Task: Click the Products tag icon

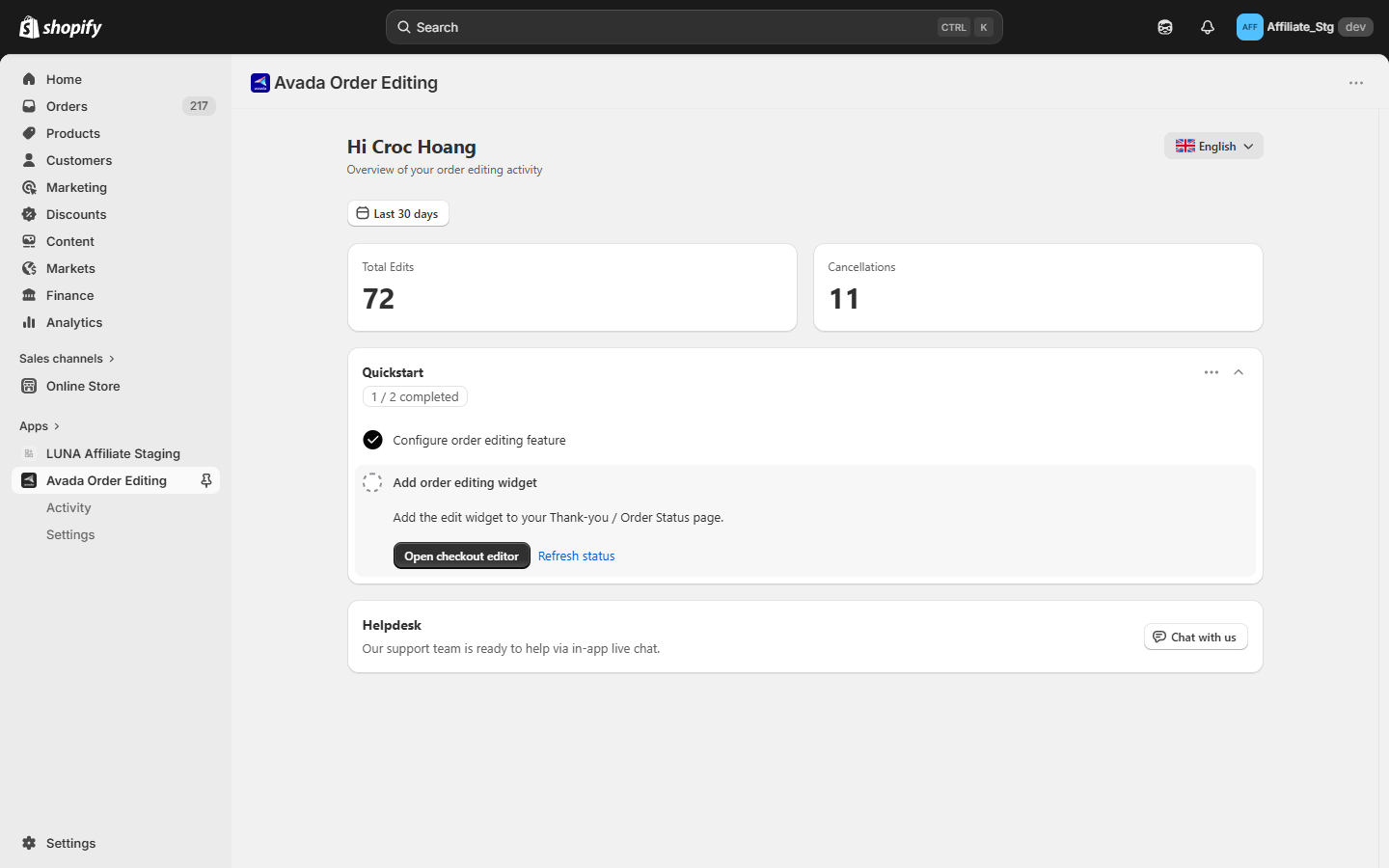Action: click(x=29, y=133)
